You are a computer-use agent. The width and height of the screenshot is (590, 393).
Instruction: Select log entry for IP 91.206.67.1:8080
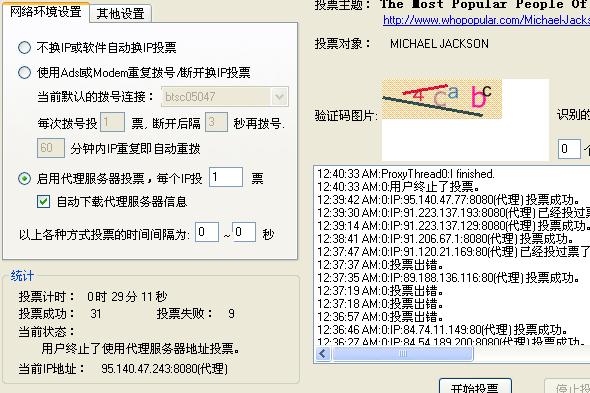coord(445,239)
